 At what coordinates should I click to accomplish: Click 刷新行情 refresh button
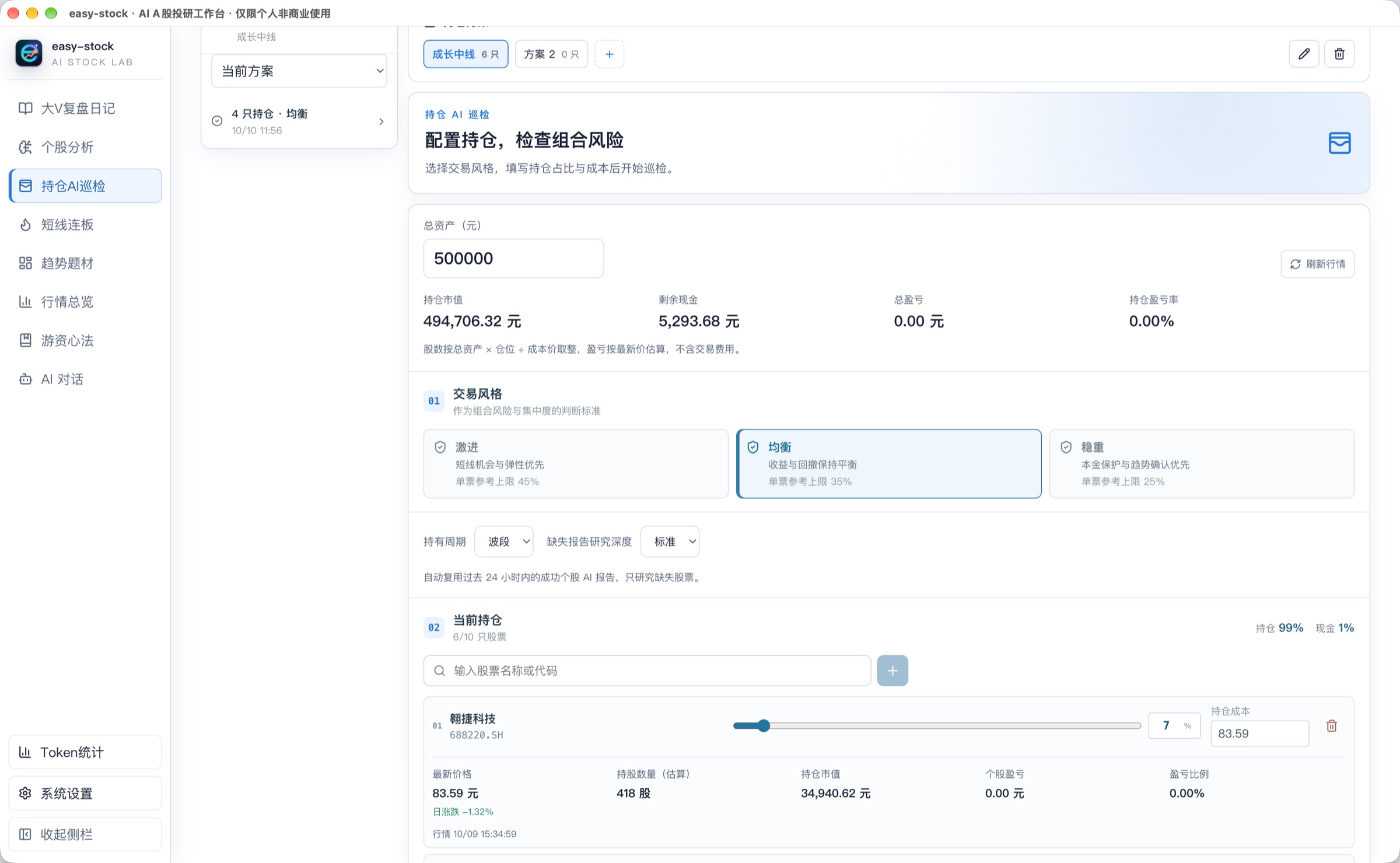coord(1317,264)
